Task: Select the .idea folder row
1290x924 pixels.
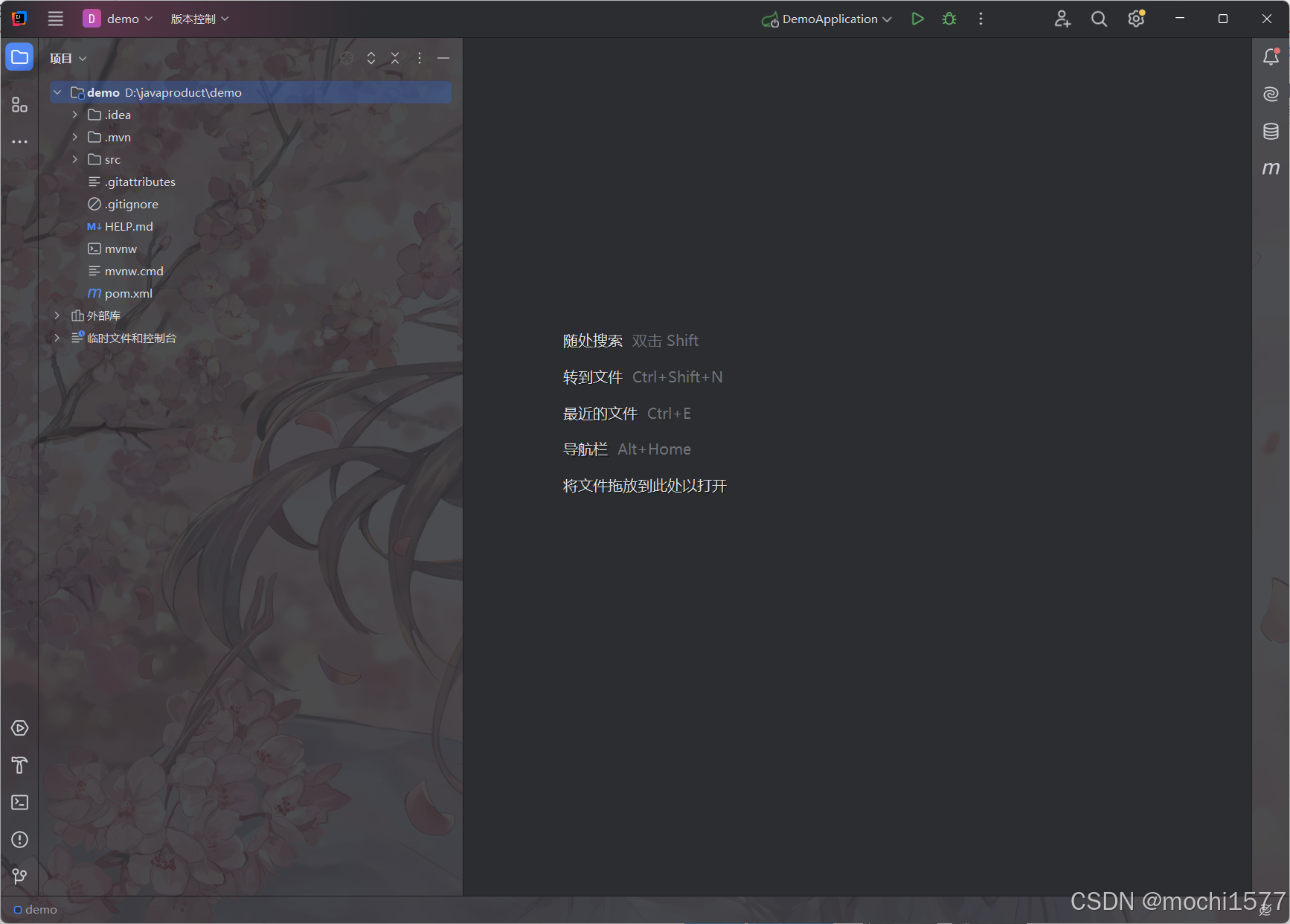Action: (250, 115)
